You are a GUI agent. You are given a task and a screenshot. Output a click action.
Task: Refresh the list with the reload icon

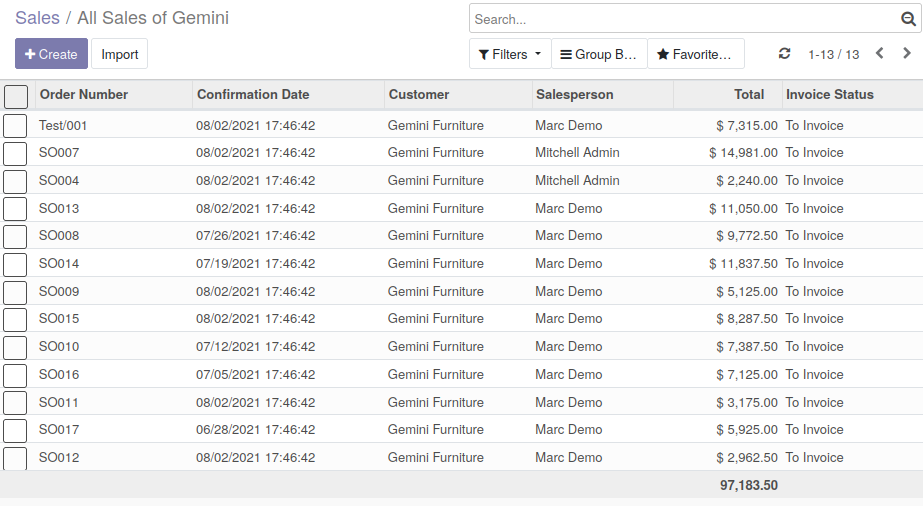(x=784, y=54)
